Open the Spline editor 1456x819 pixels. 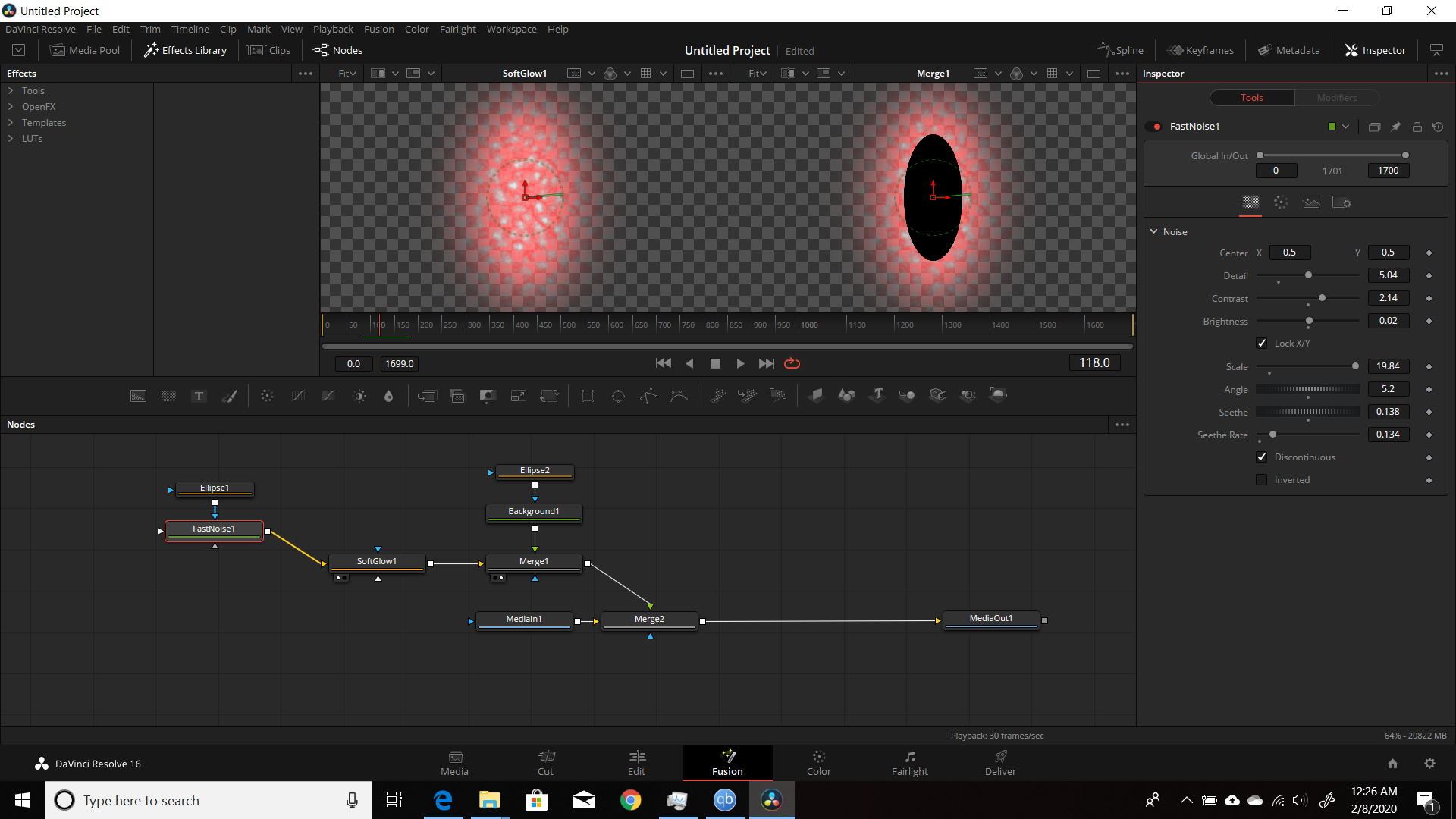pyautogui.click(x=1120, y=50)
